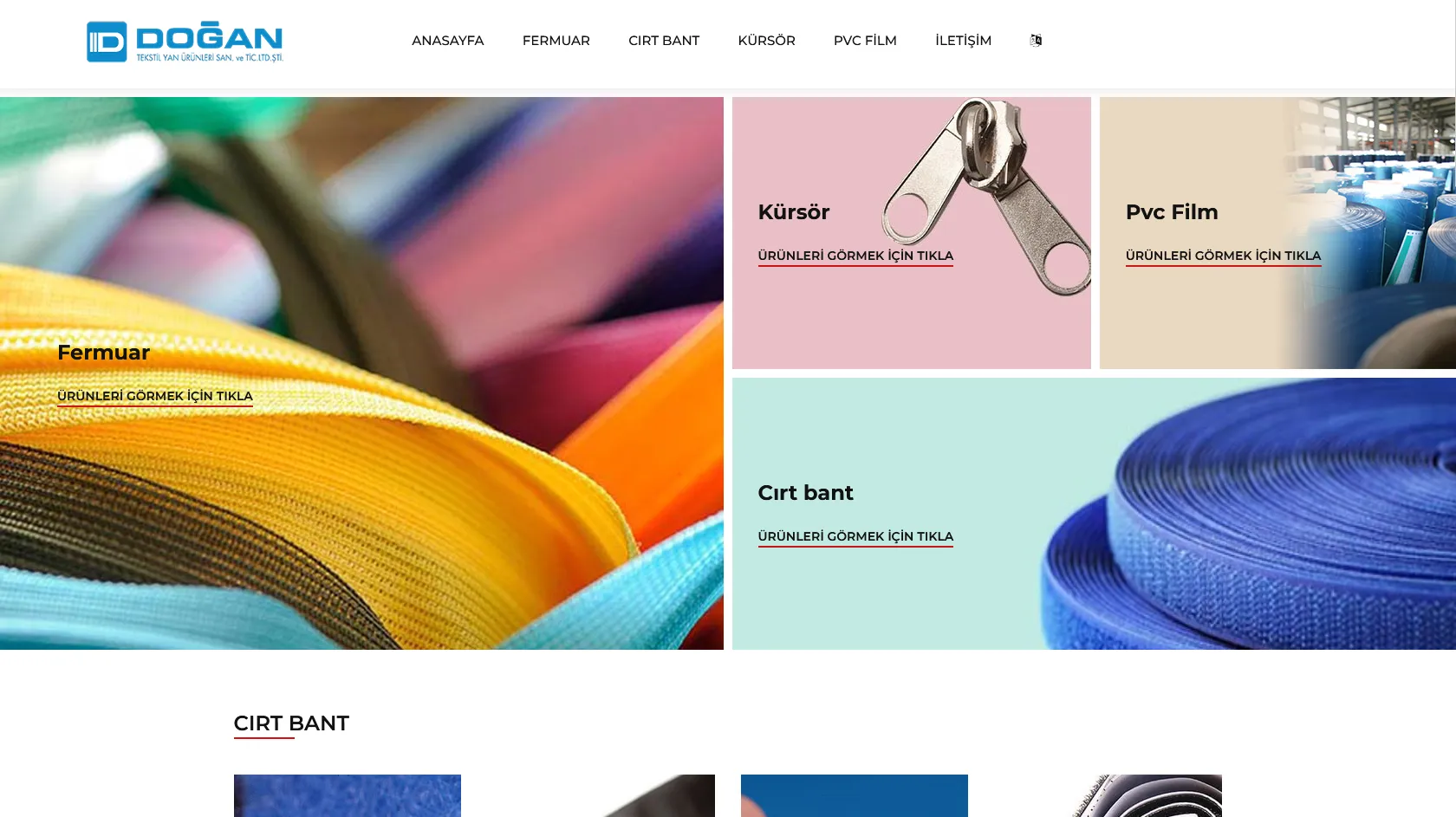Go to the FERMUAR menu page

tap(556, 41)
